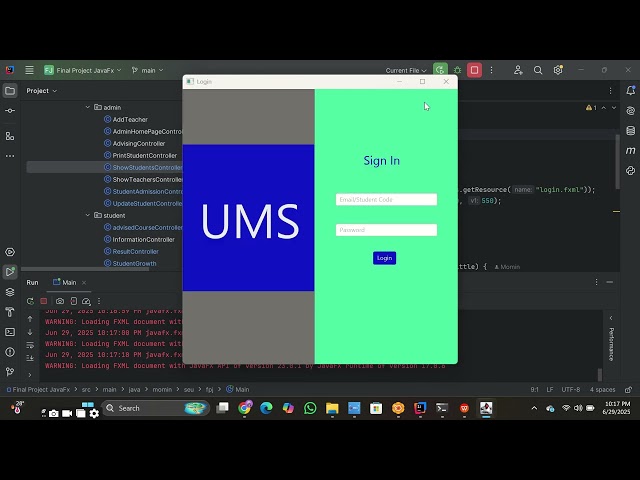The image size is (640, 480).
Task: Click the Run panel title tab
Action: click(x=32, y=282)
